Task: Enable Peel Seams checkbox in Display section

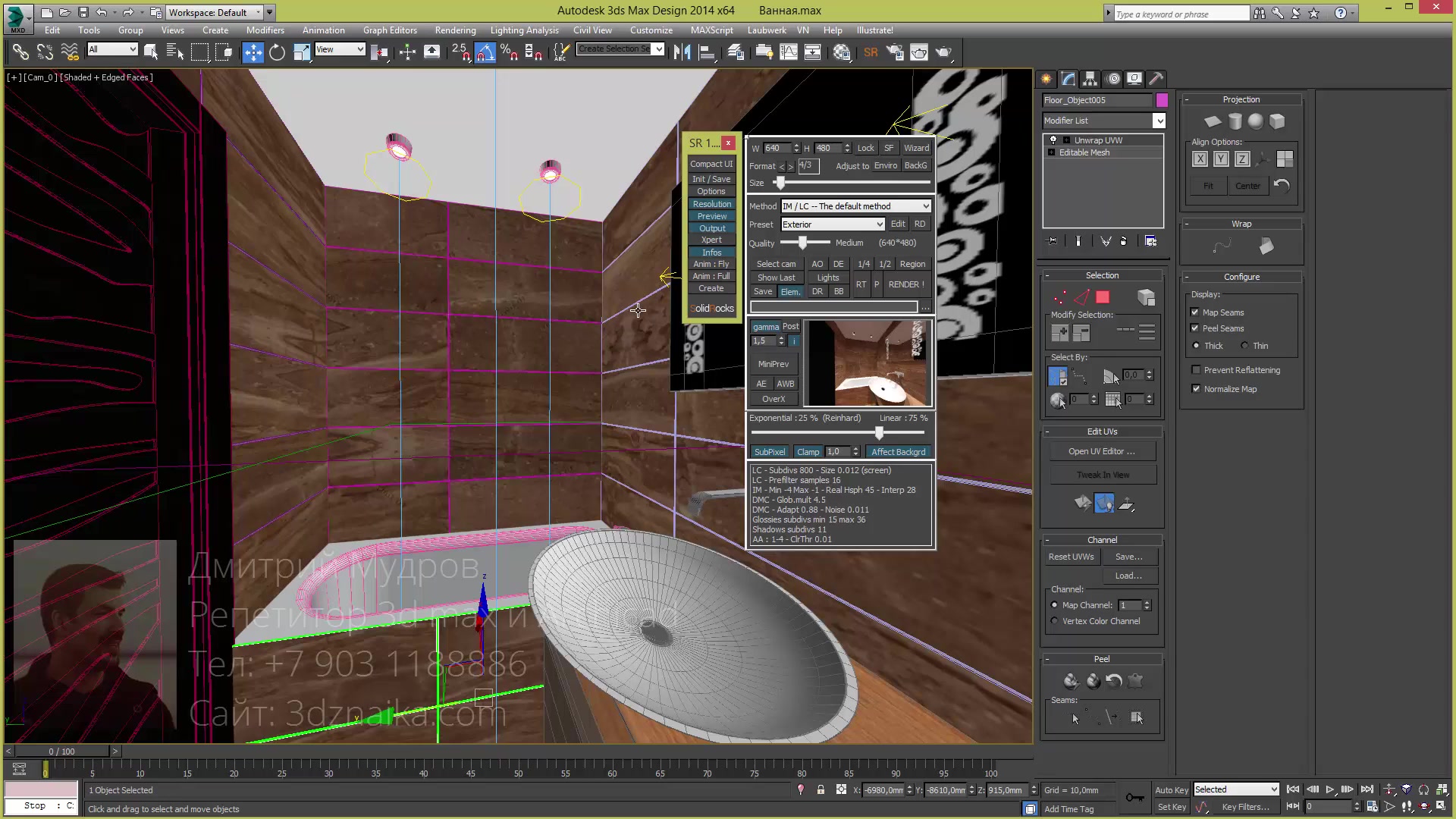Action: click(x=1196, y=328)
